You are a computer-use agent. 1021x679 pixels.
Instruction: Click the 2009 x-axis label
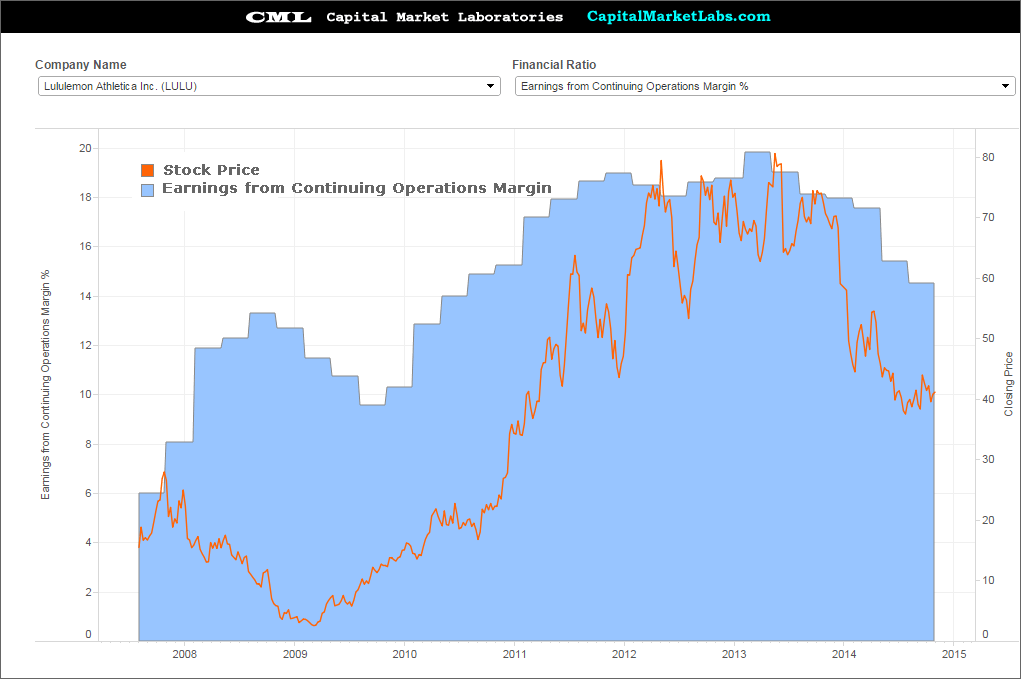pos(295,654)
